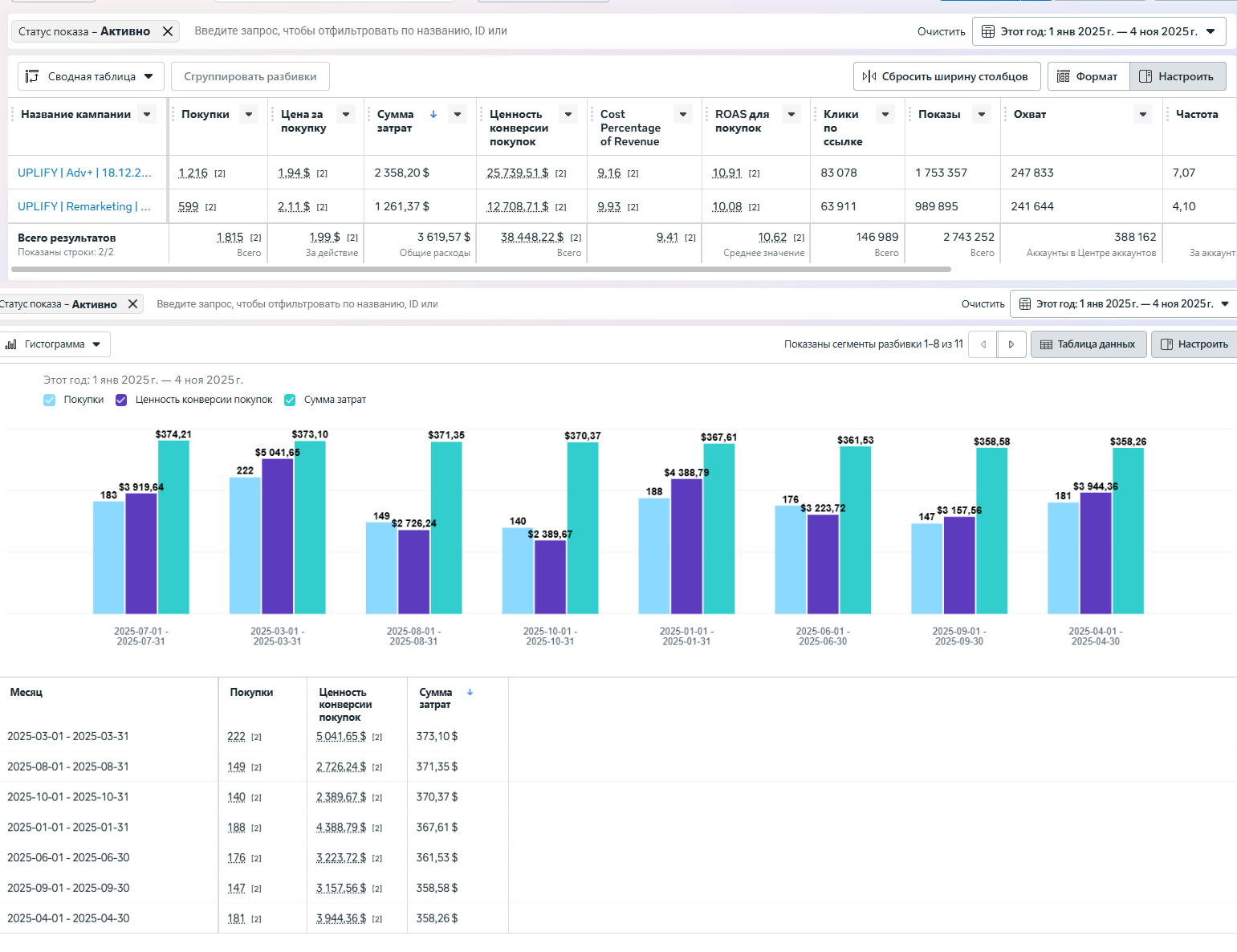
Task: Click the lower 'Настроить' button near the chart
Action: point(1194,344)
